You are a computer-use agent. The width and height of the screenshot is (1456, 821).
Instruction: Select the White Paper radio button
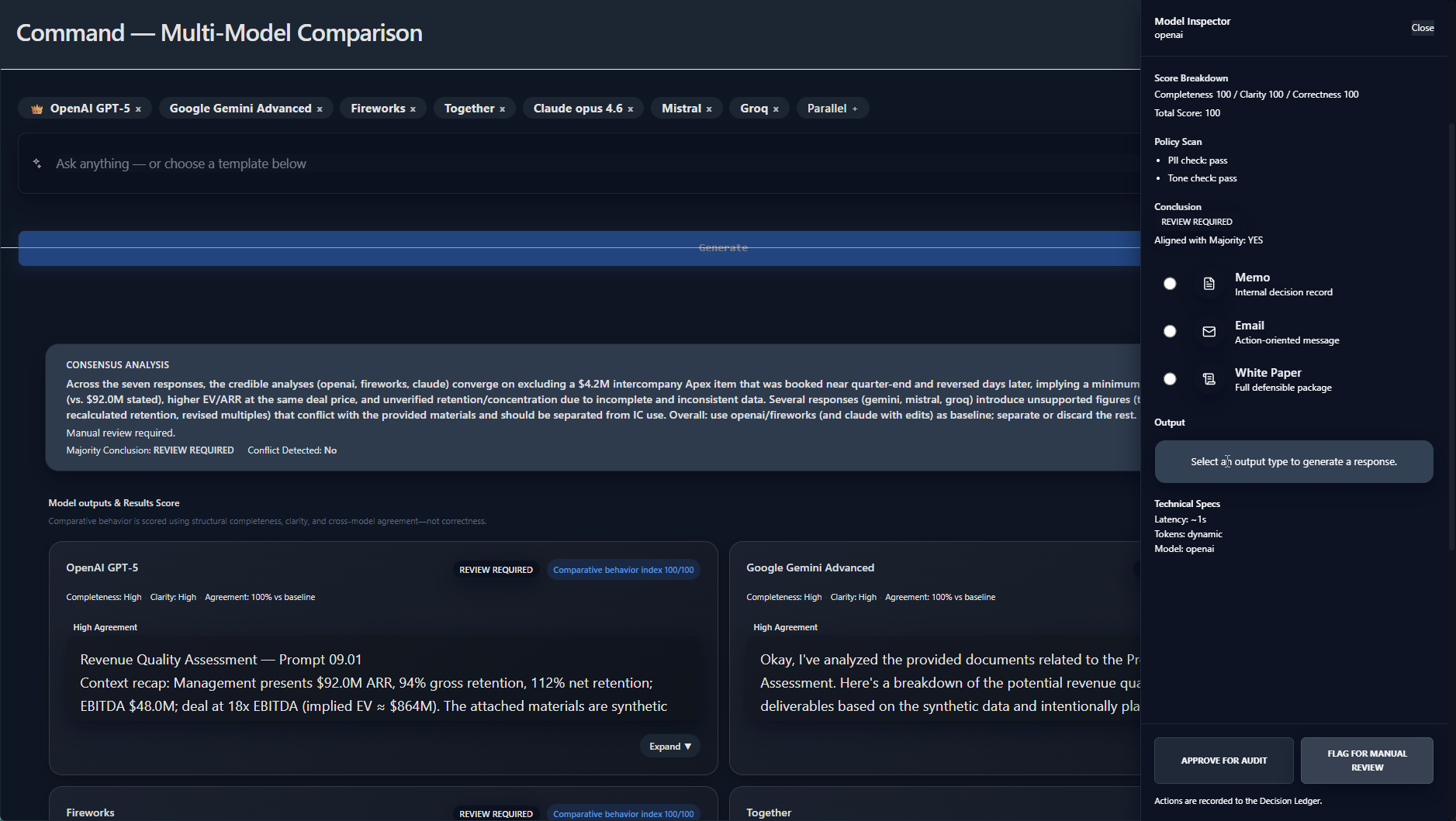click(1170, 379)
